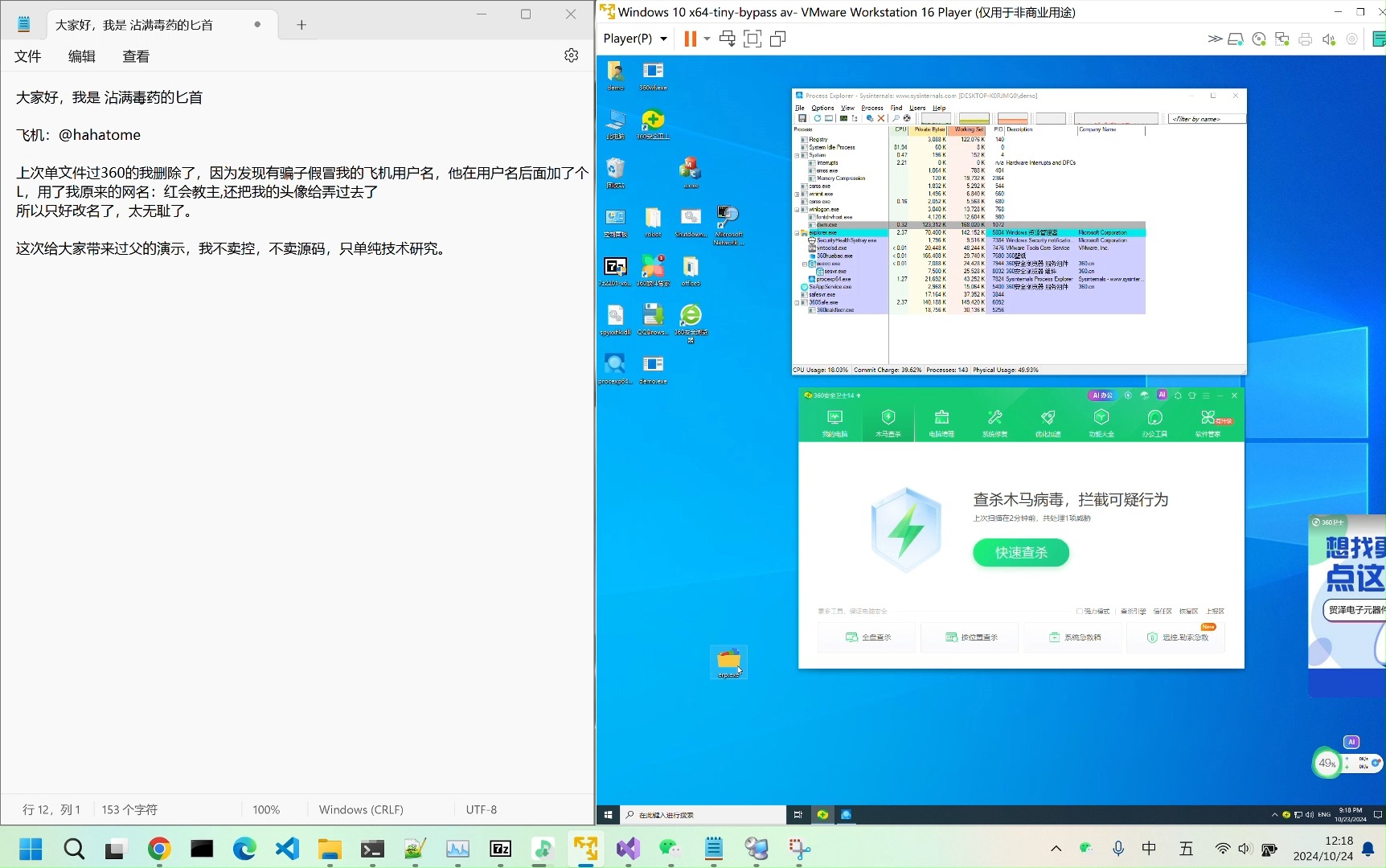
Task: Select 360软件管家 desktop shortcut
Action: tap(653, 270)
